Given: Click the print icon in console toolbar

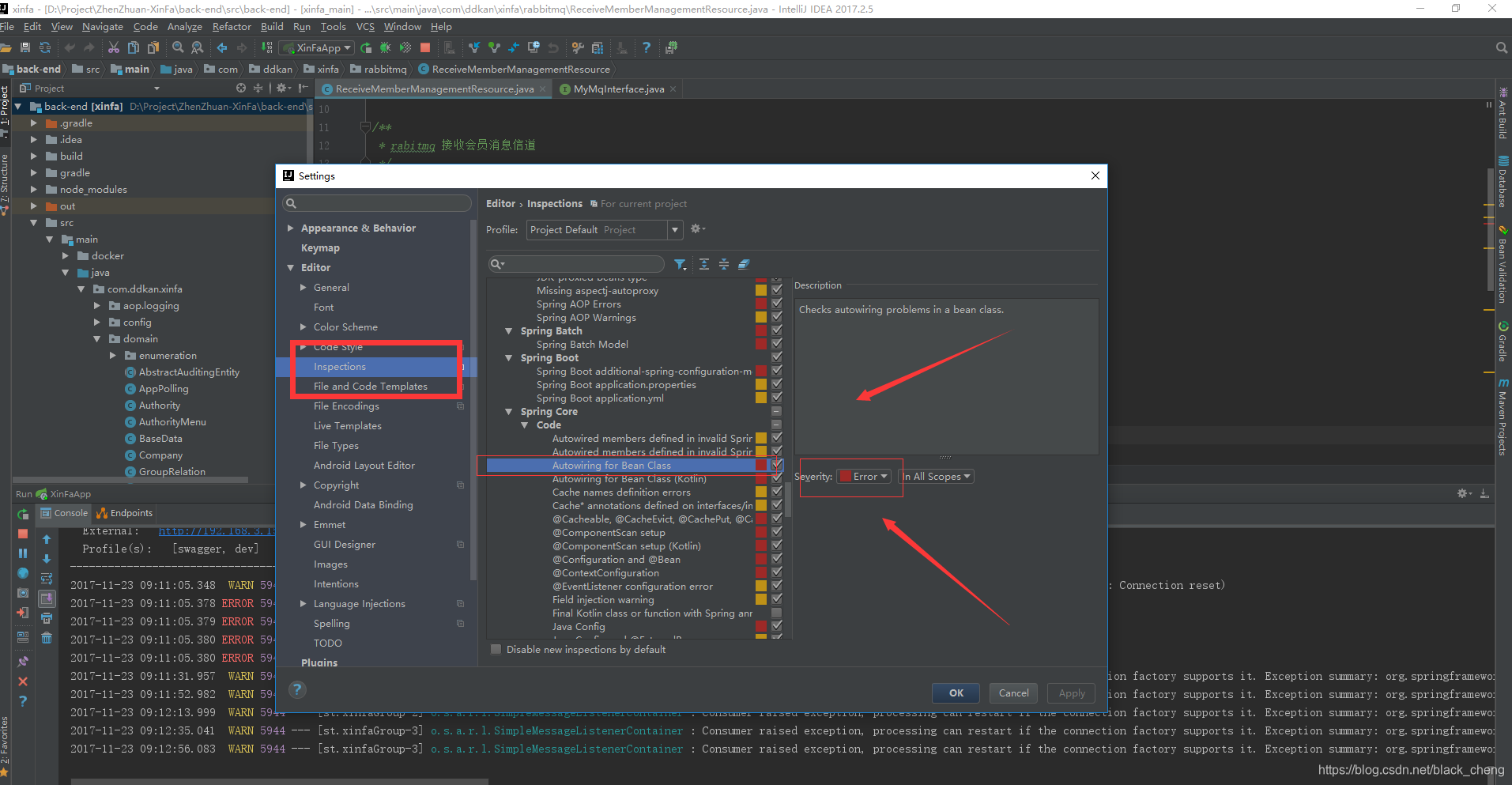Looking at the screenshot, I should pyautogui.click(x=47, y=618).
